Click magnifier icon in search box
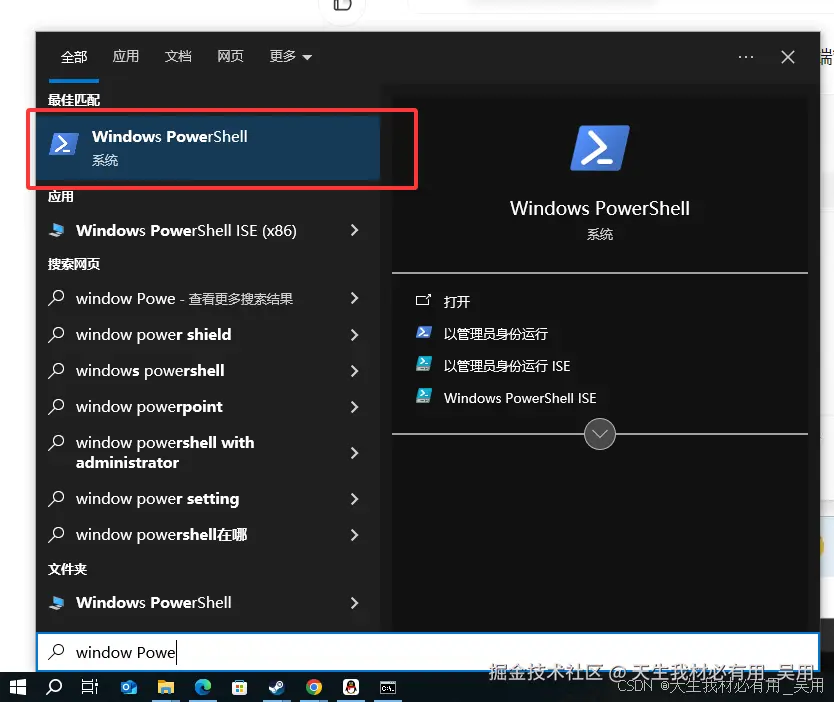 pyautogui.click(x=56, y=651)
